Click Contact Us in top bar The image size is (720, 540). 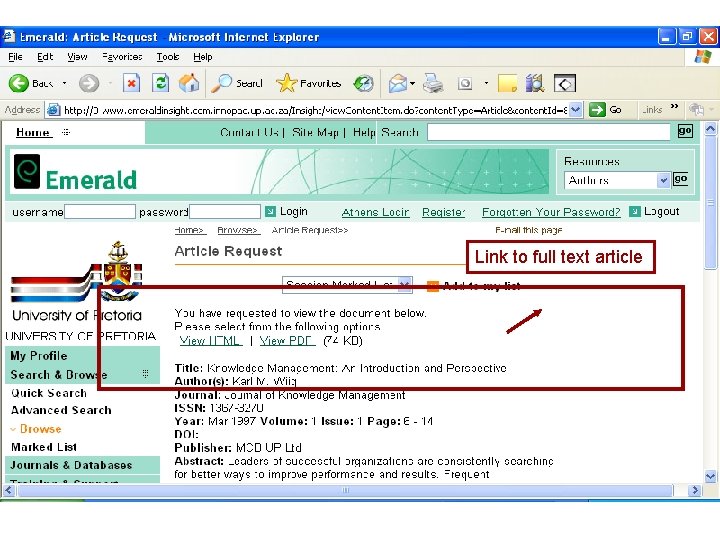pyautogui.click(x=249, y=132)
